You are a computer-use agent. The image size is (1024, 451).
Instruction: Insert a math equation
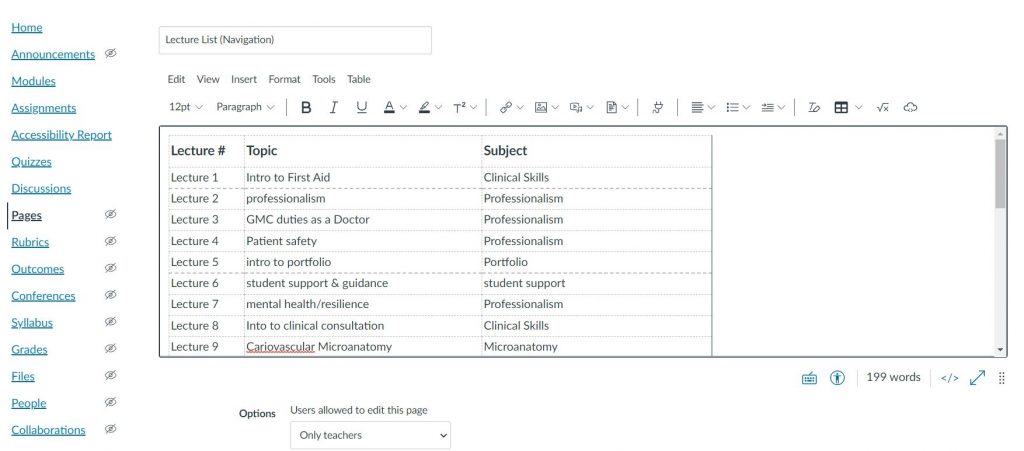click(x=882, y=107)
